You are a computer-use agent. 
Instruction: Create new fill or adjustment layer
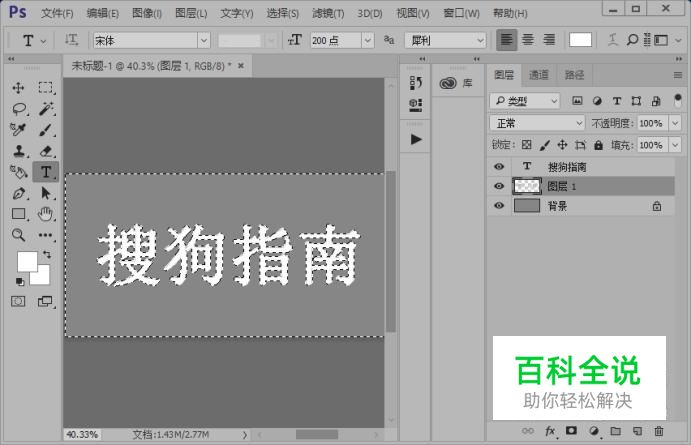594,431
